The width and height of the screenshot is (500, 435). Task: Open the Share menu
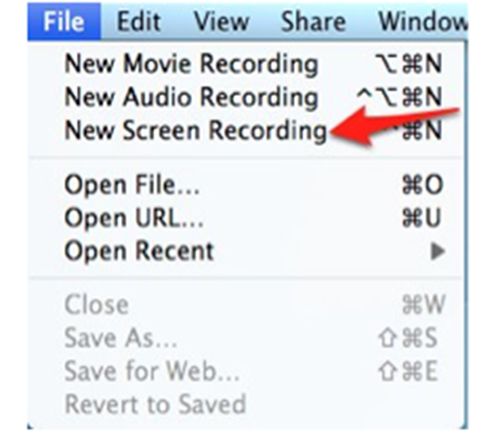[313, 22]
